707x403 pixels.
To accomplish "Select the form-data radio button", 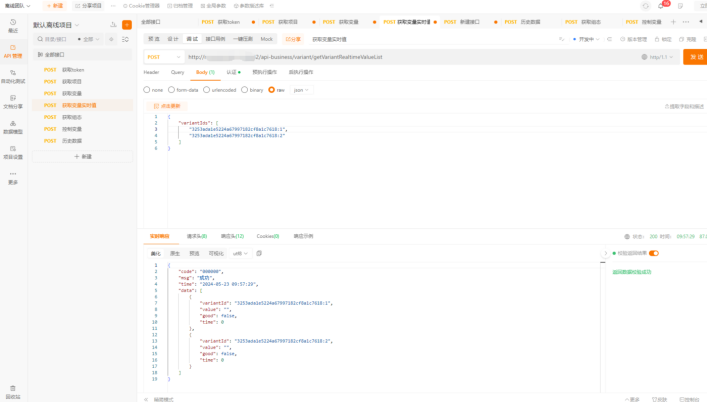I will click(x=172, y=89).
